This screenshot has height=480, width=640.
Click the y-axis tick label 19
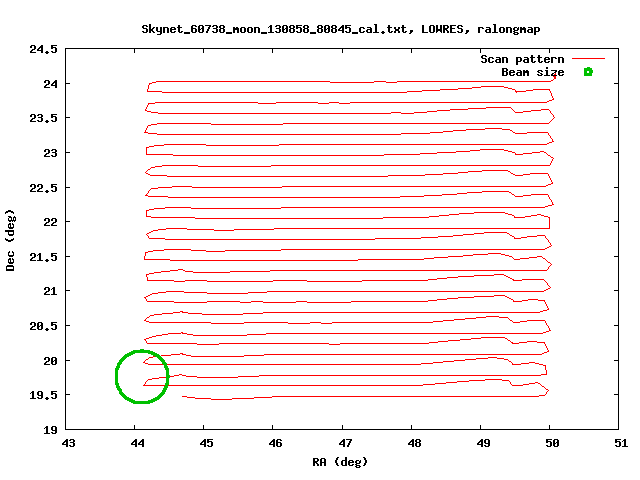(51, 430)
